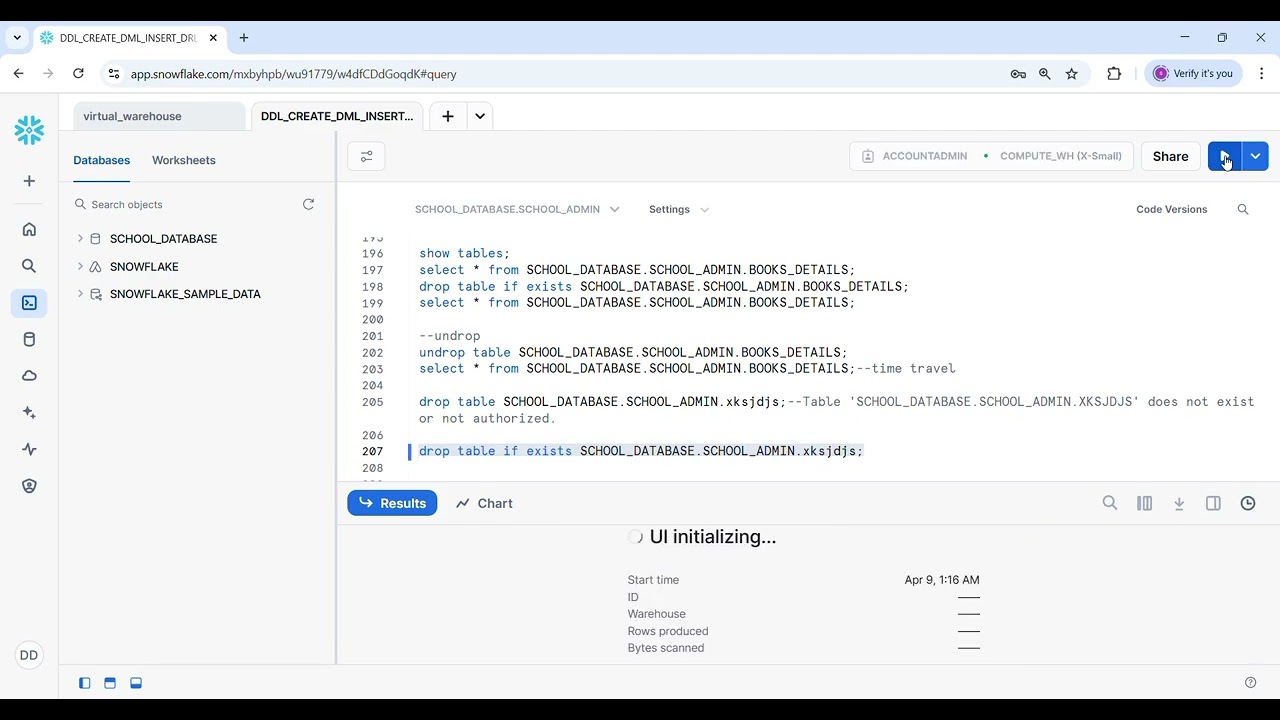Add a new worksheet tab

pos(448,116)
